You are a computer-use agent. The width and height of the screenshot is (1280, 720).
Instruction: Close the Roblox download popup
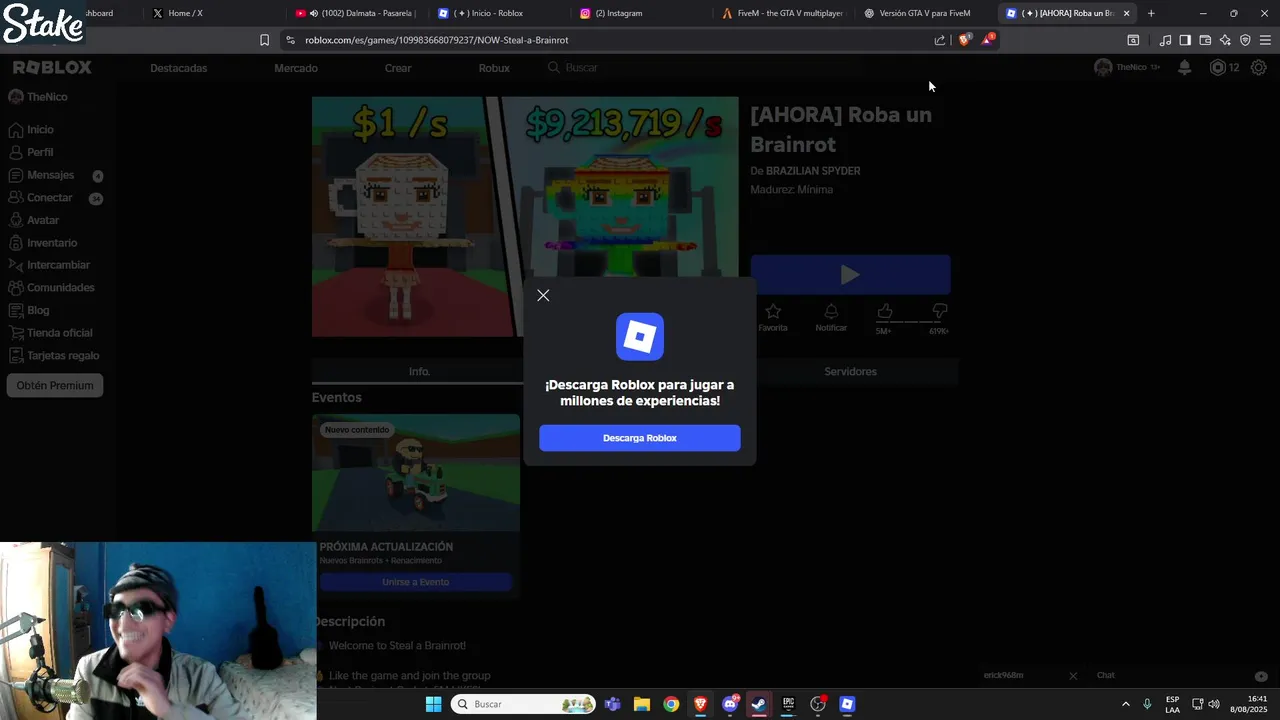click(543, 295)
